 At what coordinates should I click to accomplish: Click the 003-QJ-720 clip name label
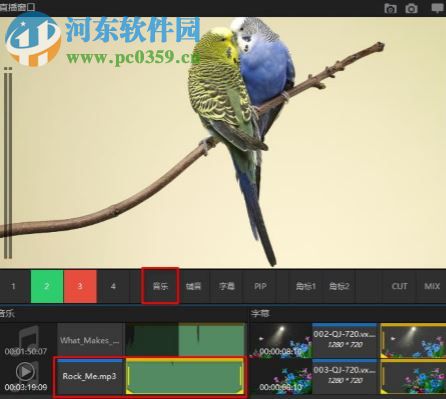tap(345, 370)
